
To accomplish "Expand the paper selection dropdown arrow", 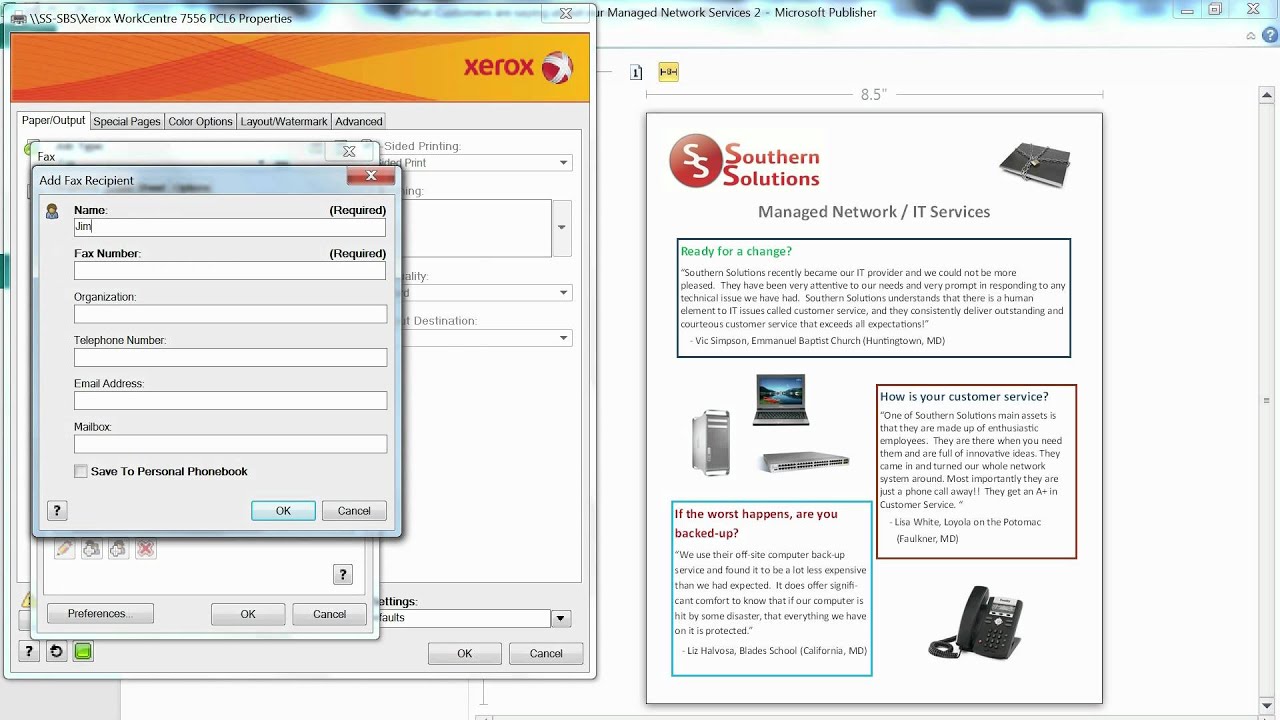I will point(562,227).
